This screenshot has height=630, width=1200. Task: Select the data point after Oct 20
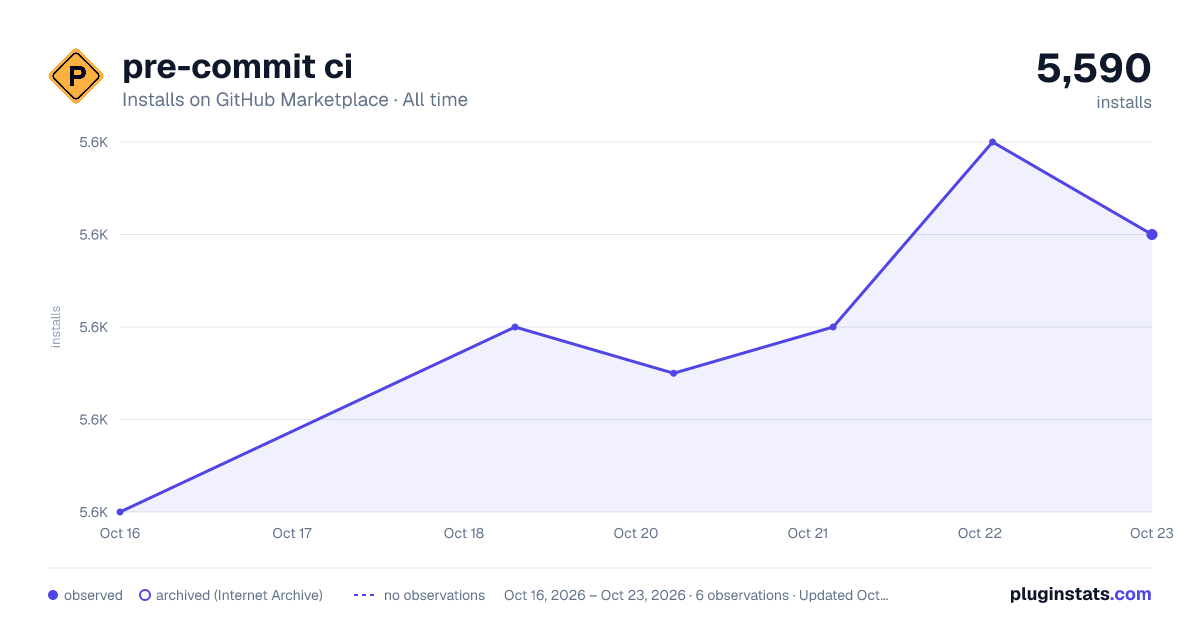(674, 373)
